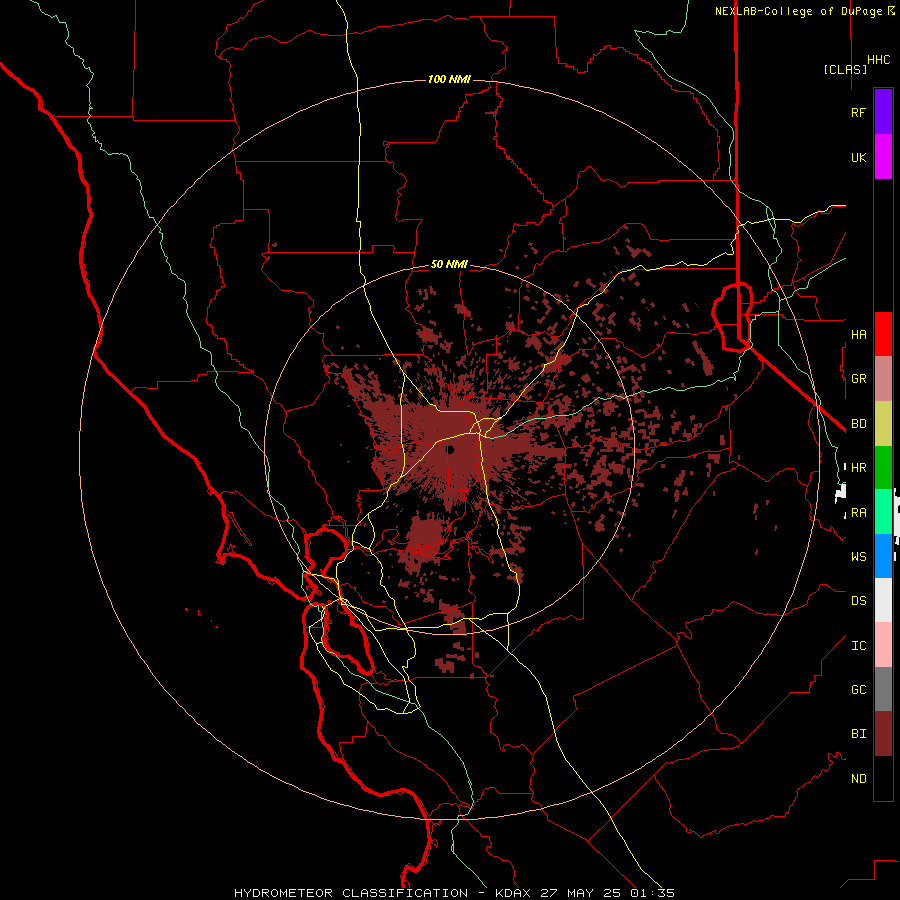Click the RA legend label
The width and height of the screenshot is (900, 900).
coord(858,513)
